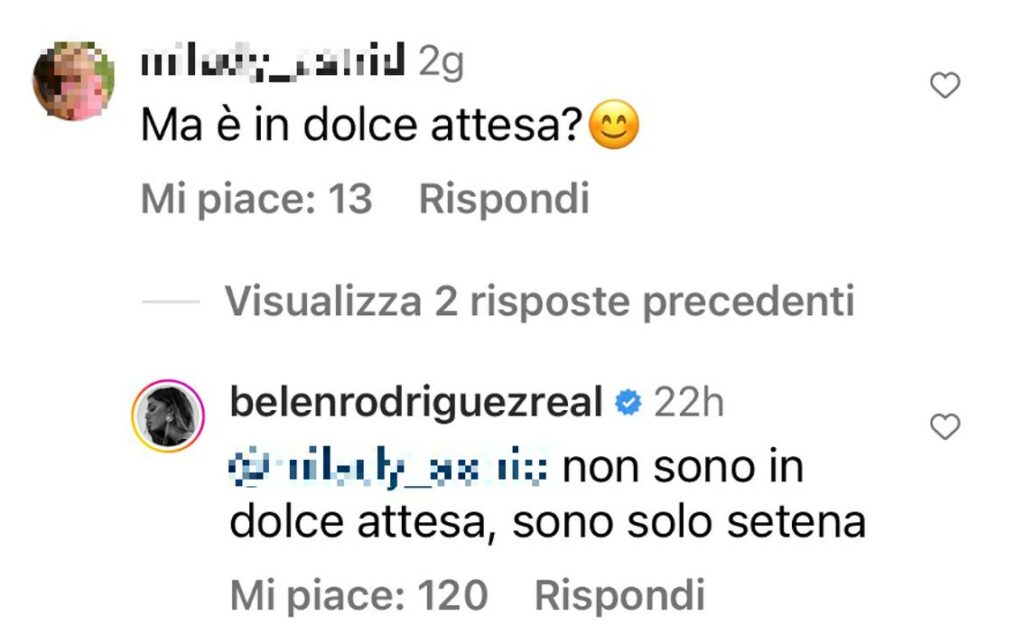The height and width of the screenshot is (635, 1024).
Task: Tap the heart on belenrodriguezreal's reply
Action: click(x=945, y=427)
